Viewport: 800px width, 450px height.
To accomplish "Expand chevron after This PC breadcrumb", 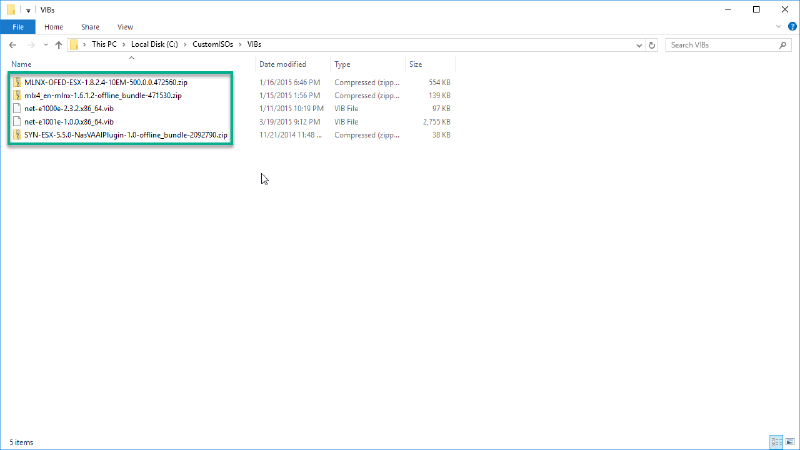I will pos(124,44).
